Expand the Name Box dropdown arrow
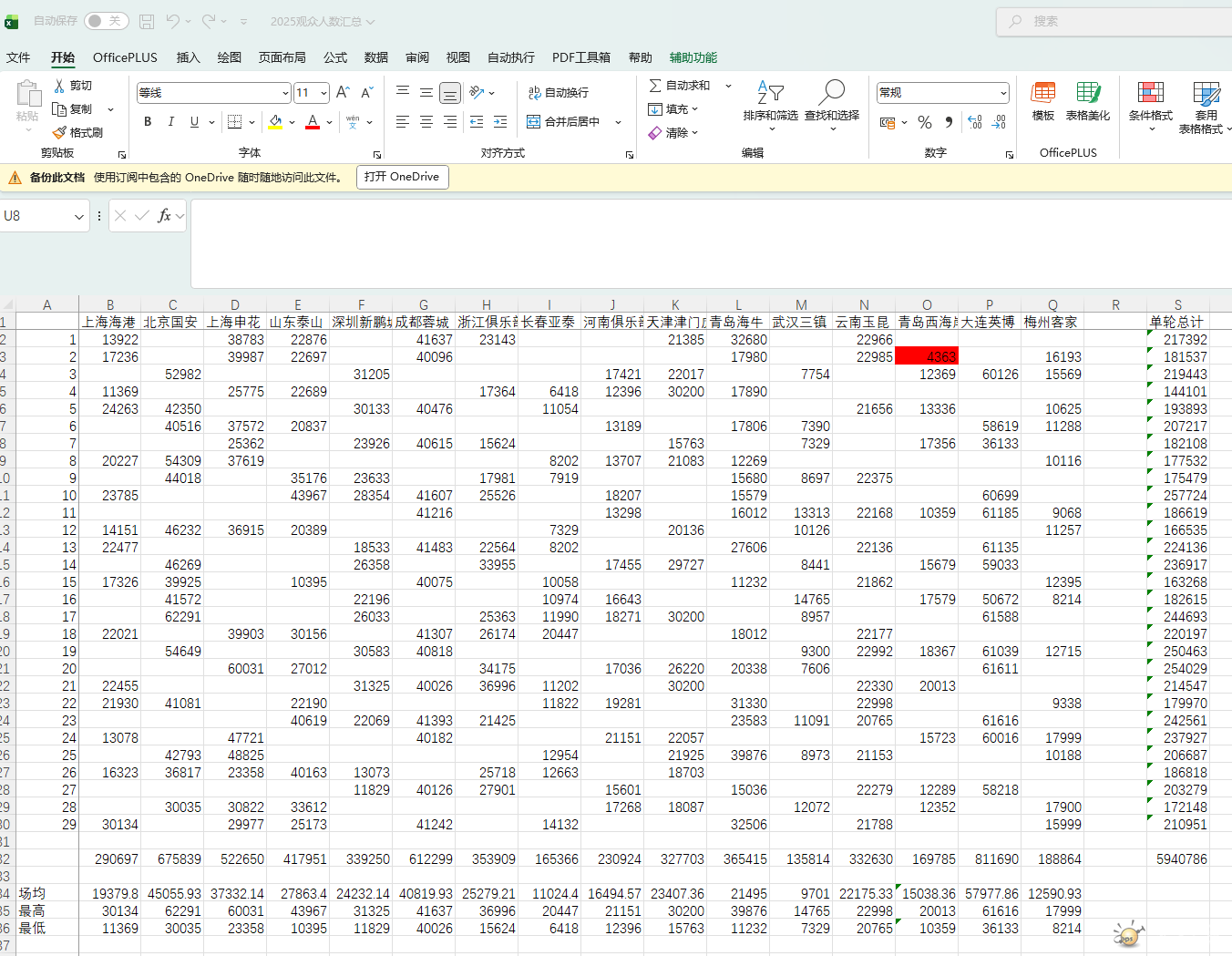This screenshot has height=956, width=1232. coord(79,217)
